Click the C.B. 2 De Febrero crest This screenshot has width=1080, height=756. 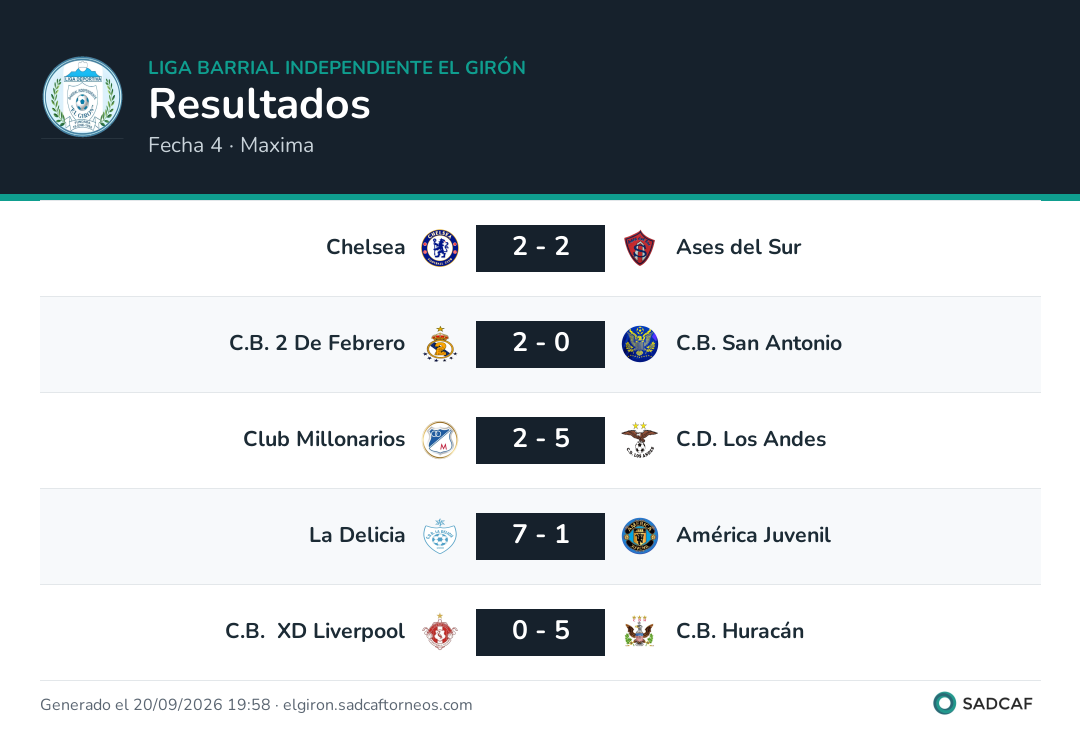439,344
